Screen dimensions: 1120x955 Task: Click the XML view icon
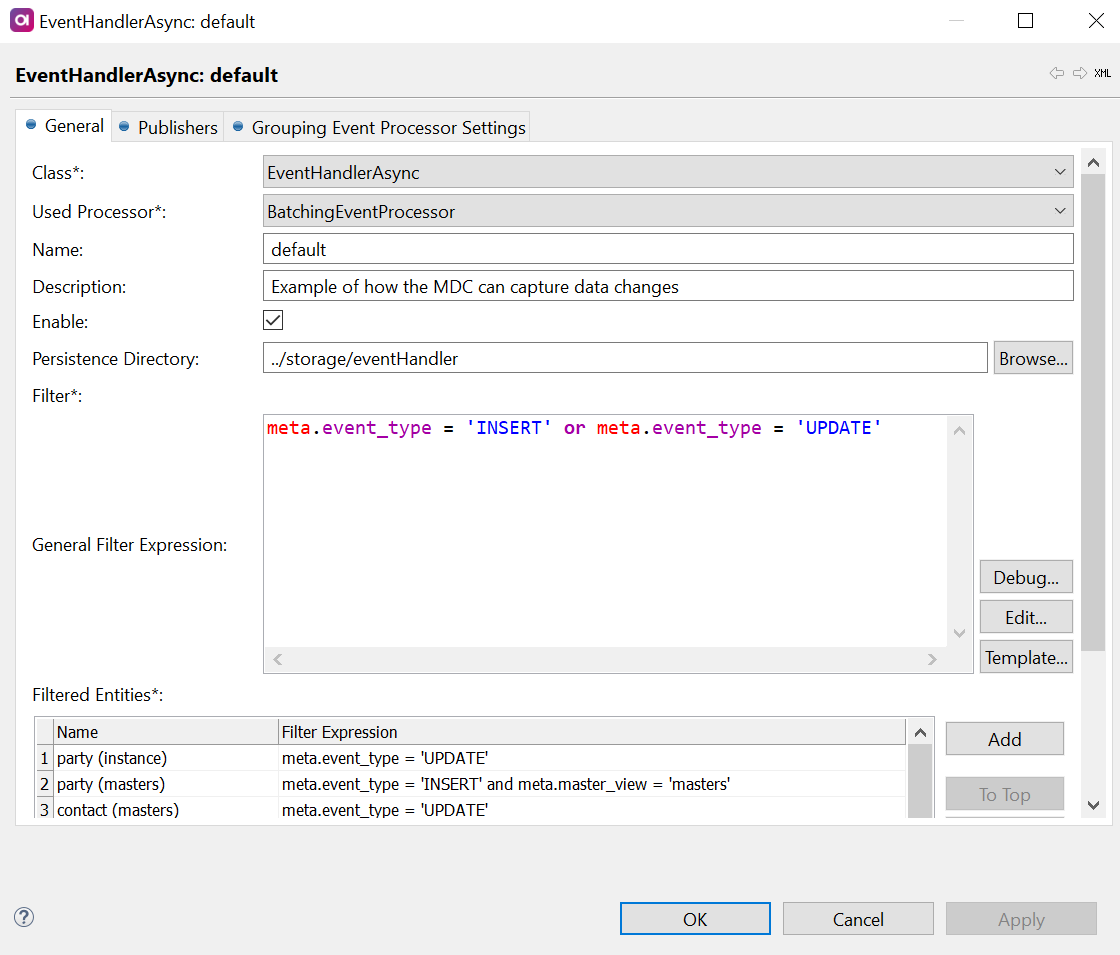[x=1102, y=73]
